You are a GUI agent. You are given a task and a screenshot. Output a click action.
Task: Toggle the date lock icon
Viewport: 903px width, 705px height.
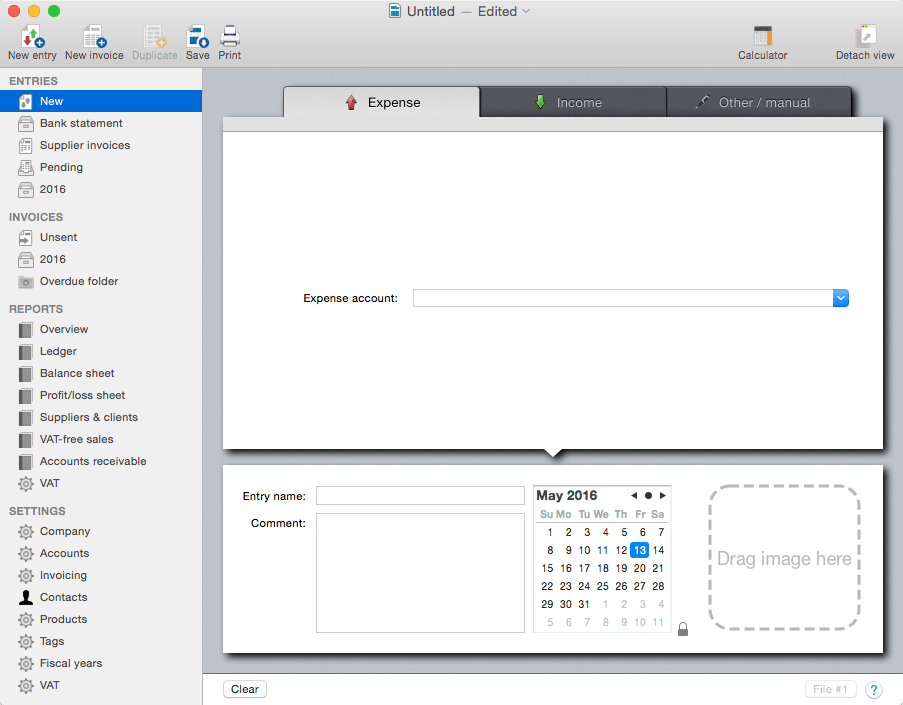coord(683,629)
